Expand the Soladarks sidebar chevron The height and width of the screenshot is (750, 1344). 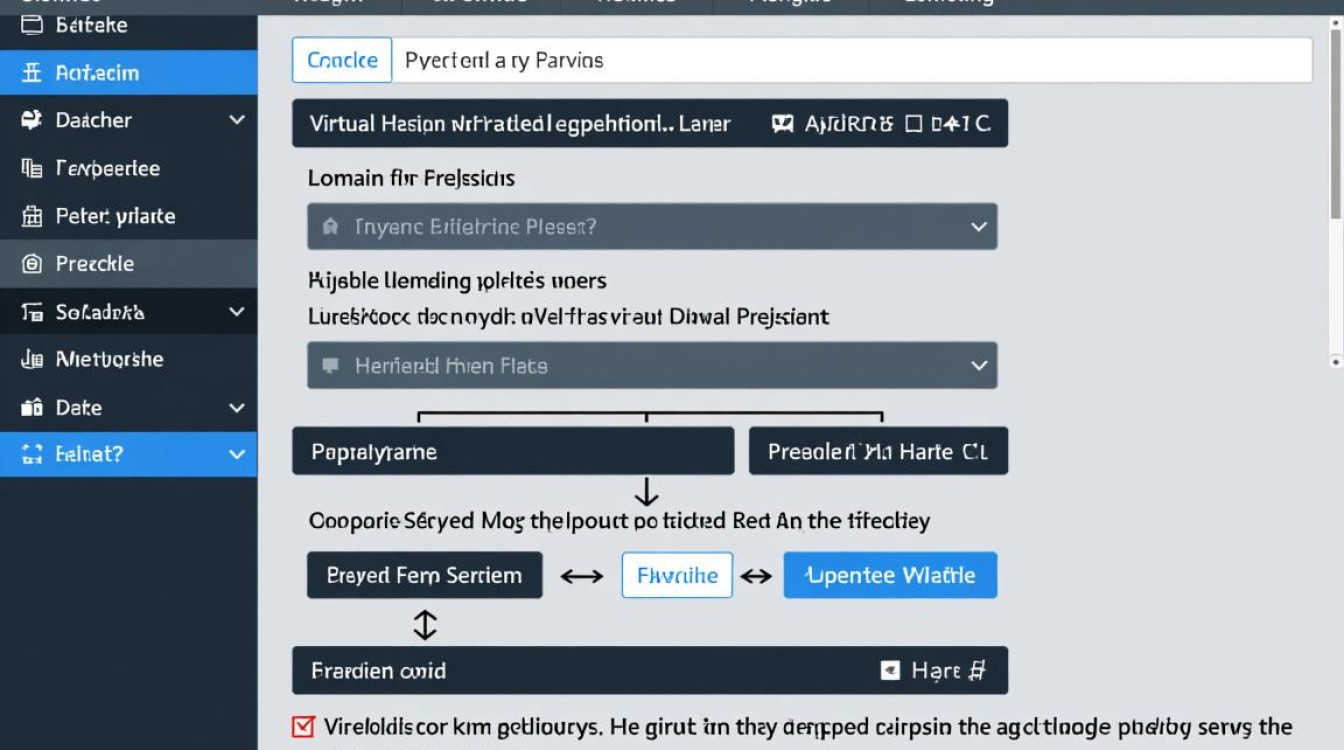coord(237,312)
